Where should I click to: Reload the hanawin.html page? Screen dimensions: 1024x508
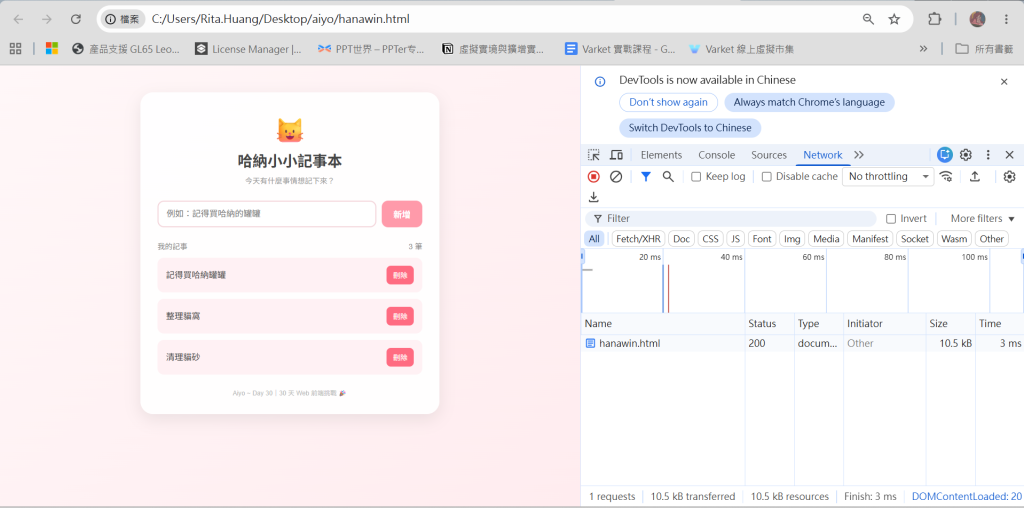[x=76, y=19]
